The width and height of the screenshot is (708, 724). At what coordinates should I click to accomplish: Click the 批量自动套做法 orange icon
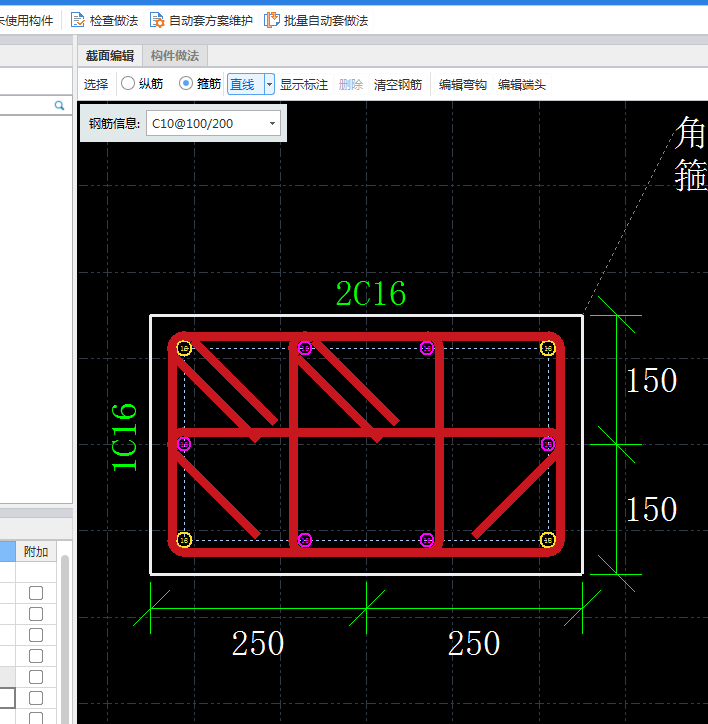point(272,20)
